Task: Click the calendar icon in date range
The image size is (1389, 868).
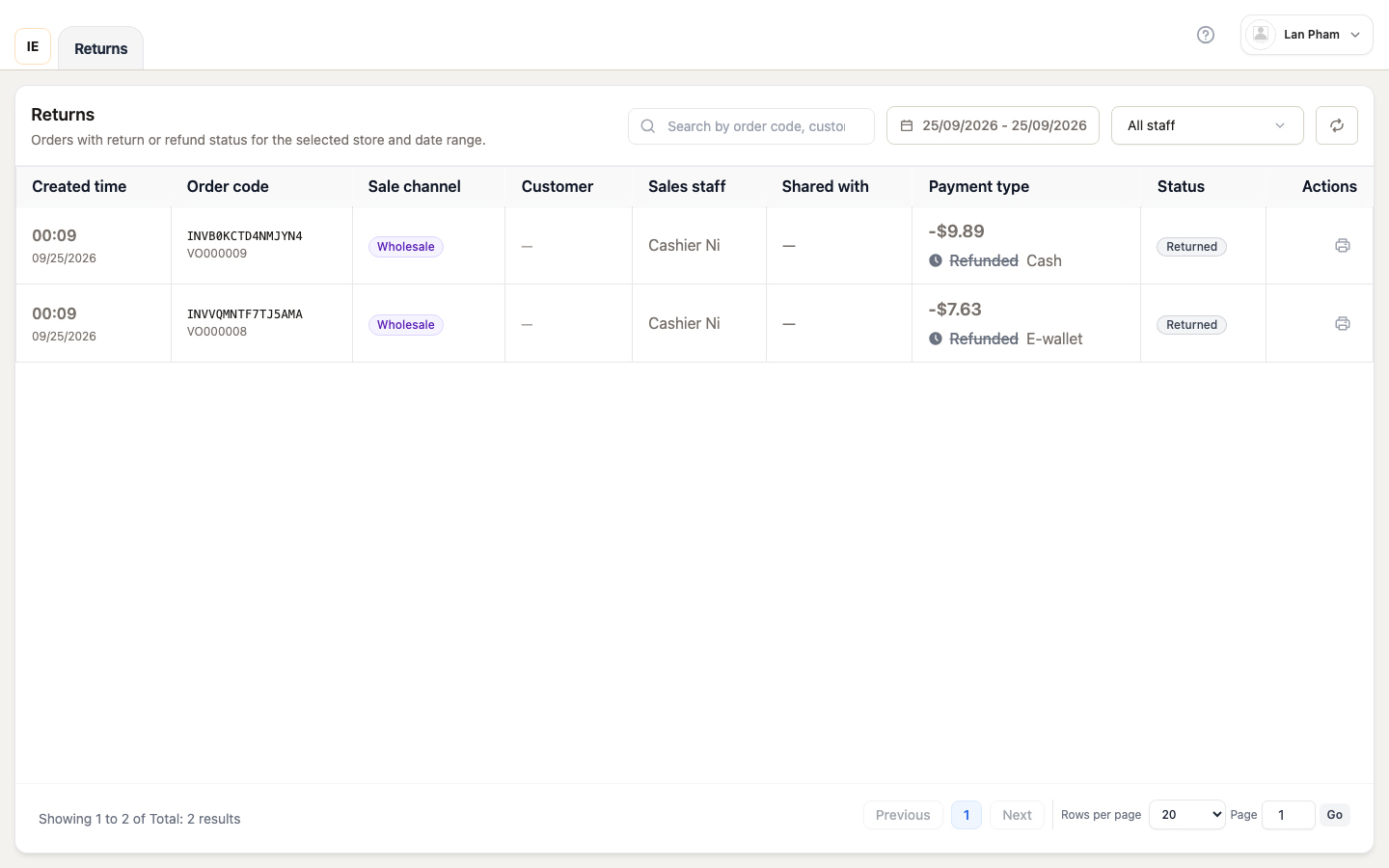Action: click(x=907, y=125)
